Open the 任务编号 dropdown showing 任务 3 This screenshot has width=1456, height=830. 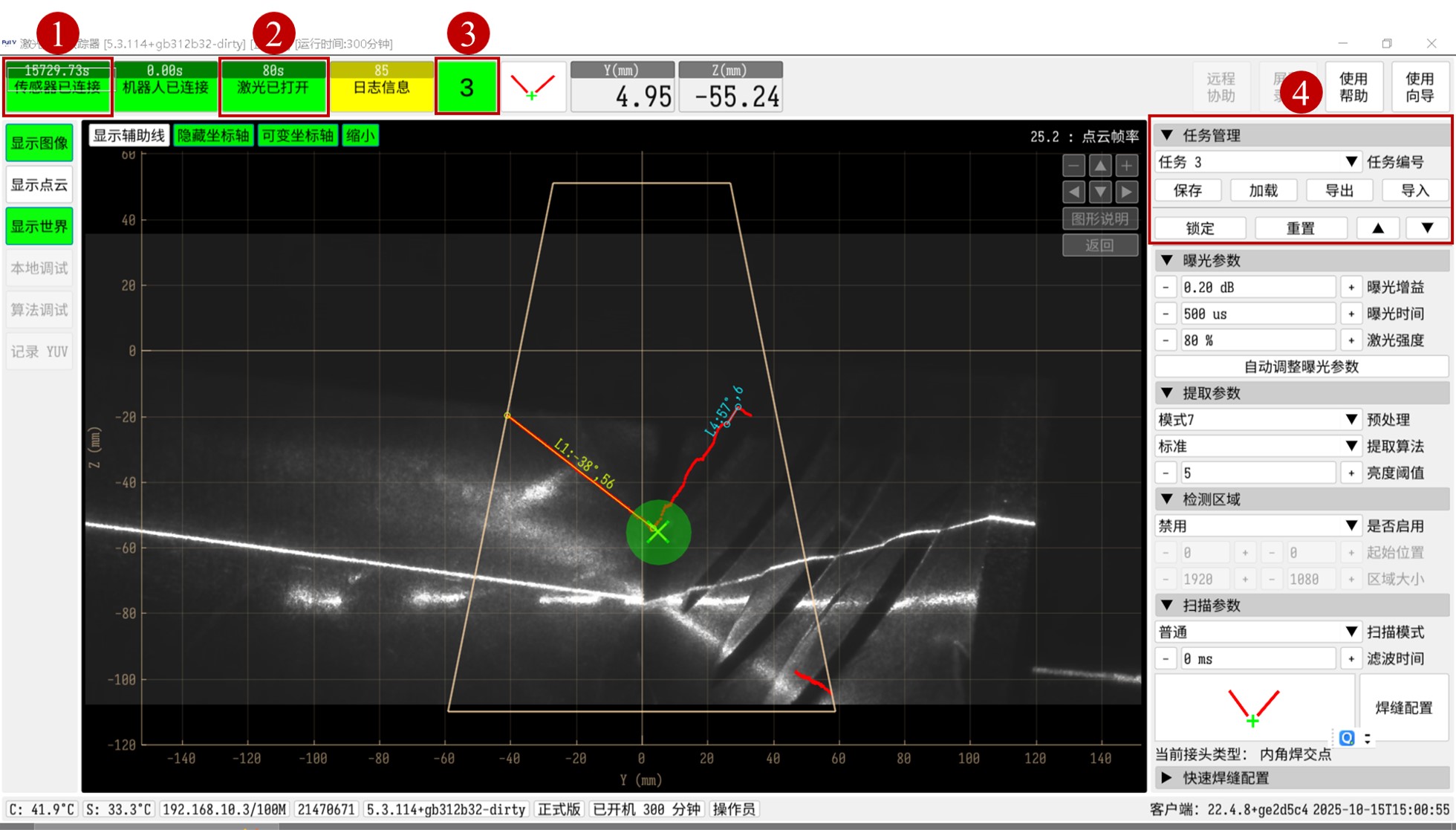click(x=1257, y=162)
